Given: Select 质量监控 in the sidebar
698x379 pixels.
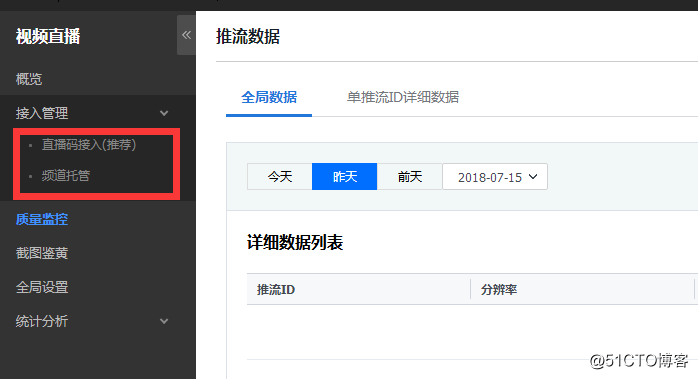Looking at the screenshot, I should (42, 219).
